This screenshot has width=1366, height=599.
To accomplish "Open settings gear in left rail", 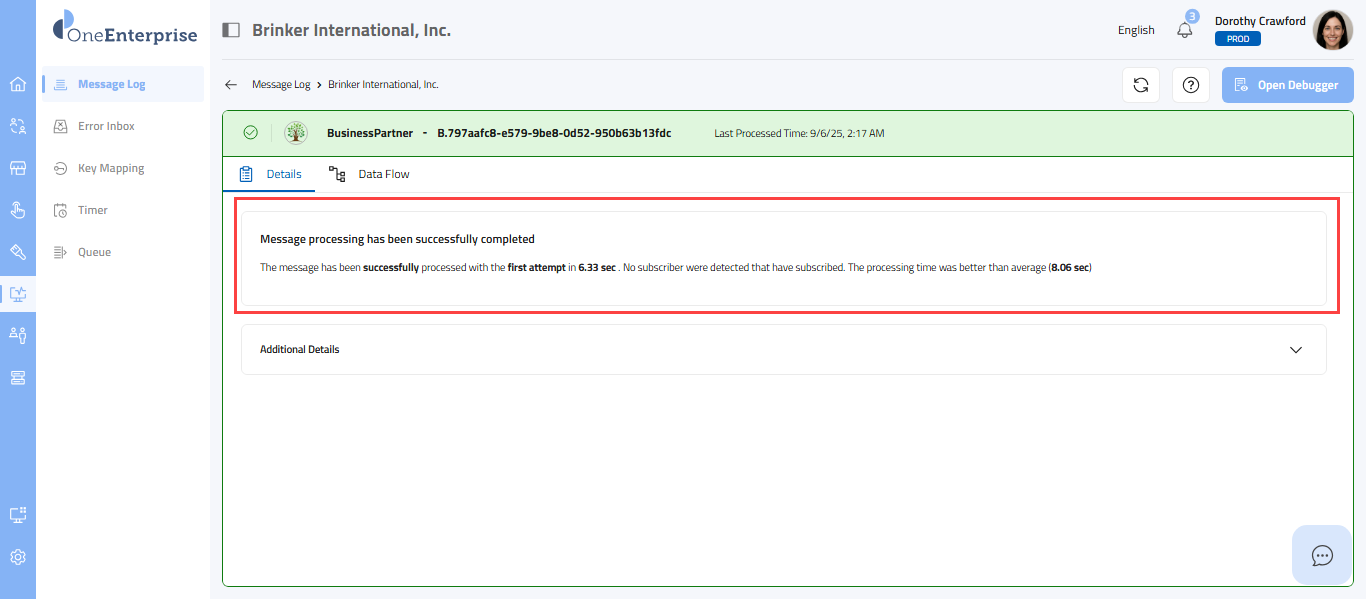I will 18,557.
